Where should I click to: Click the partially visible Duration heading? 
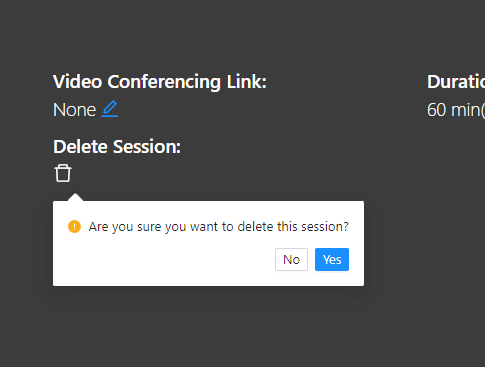click(456, 82)
